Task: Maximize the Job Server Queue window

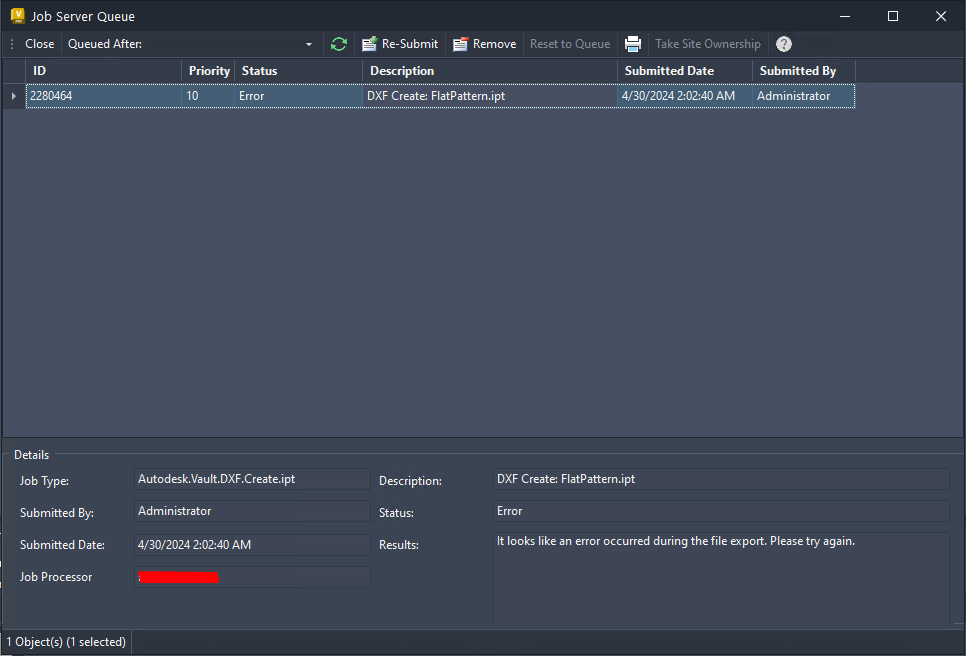Action: click(x=893, y=16)
